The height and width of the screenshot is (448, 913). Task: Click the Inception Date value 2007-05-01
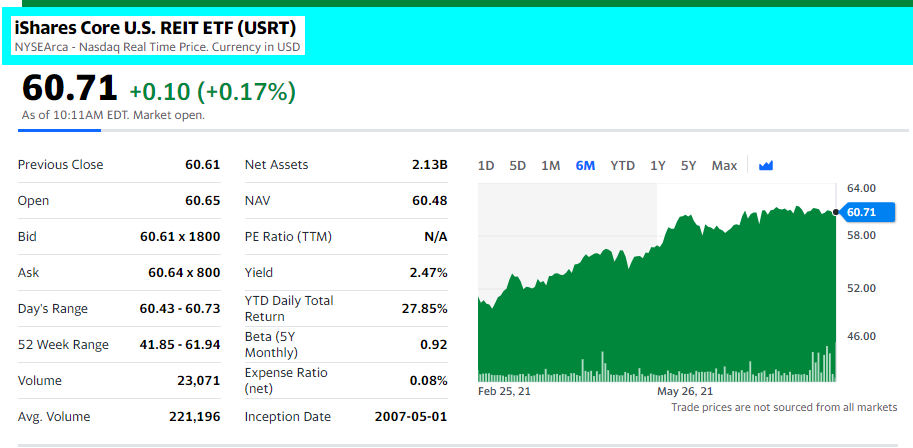point(411,417)
